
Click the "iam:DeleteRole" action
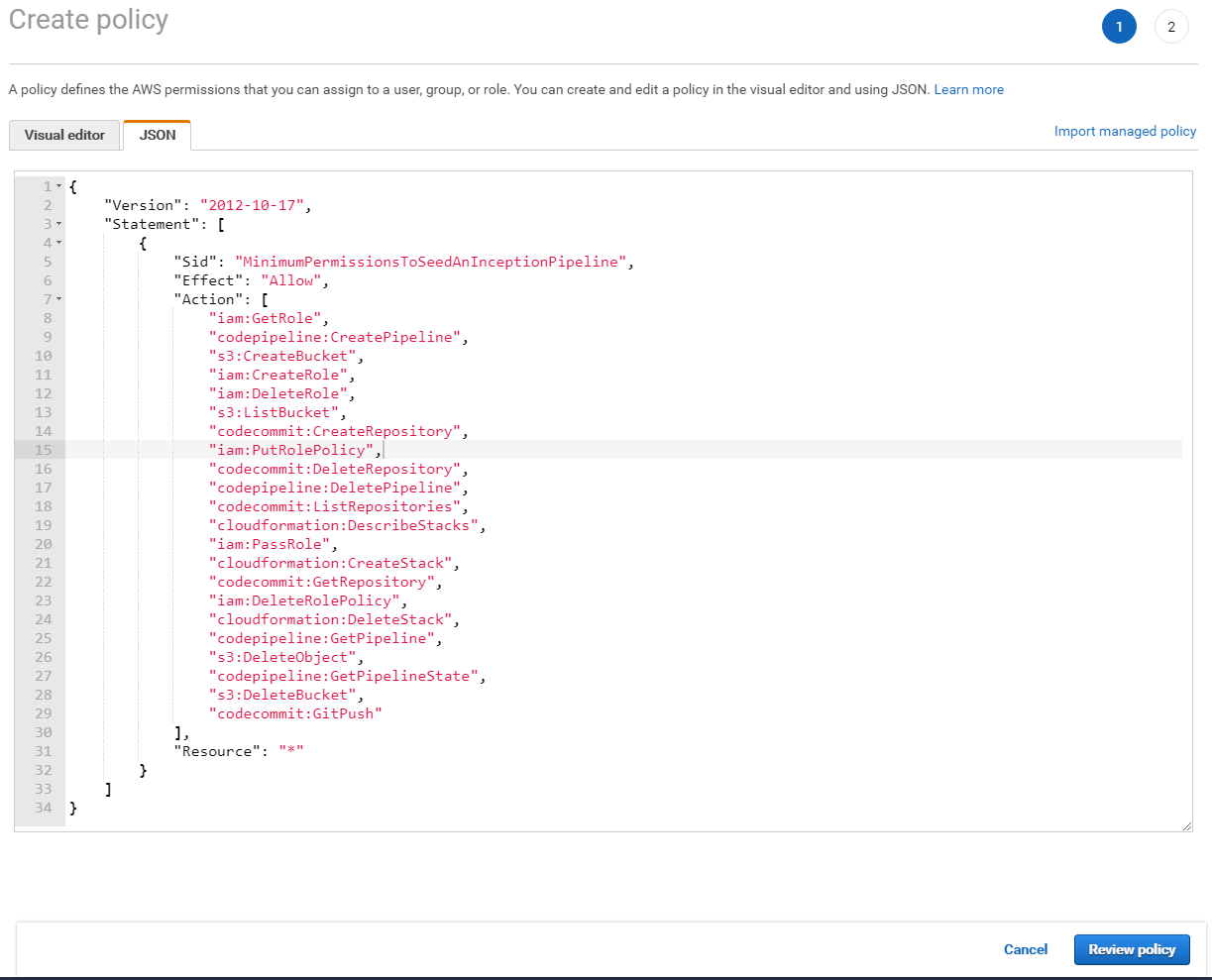click(278, 393)
